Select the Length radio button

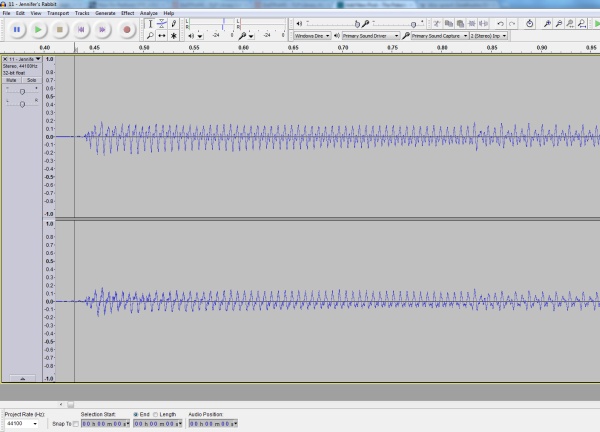pos(157,414)
